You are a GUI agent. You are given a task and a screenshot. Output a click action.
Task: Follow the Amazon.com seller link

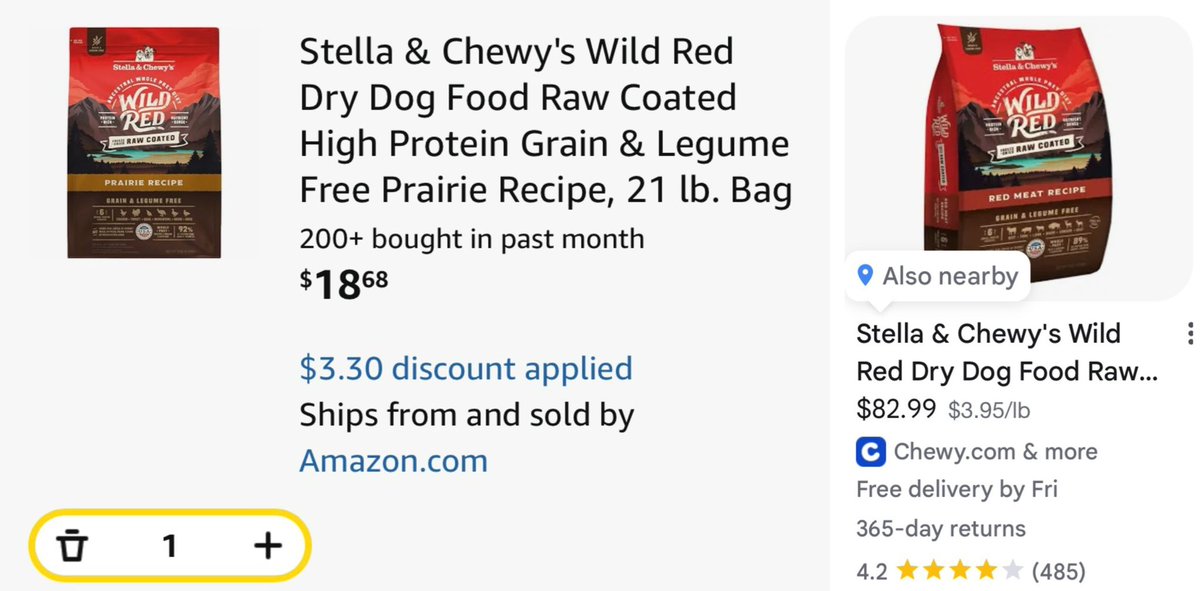[x=394, y=461]
